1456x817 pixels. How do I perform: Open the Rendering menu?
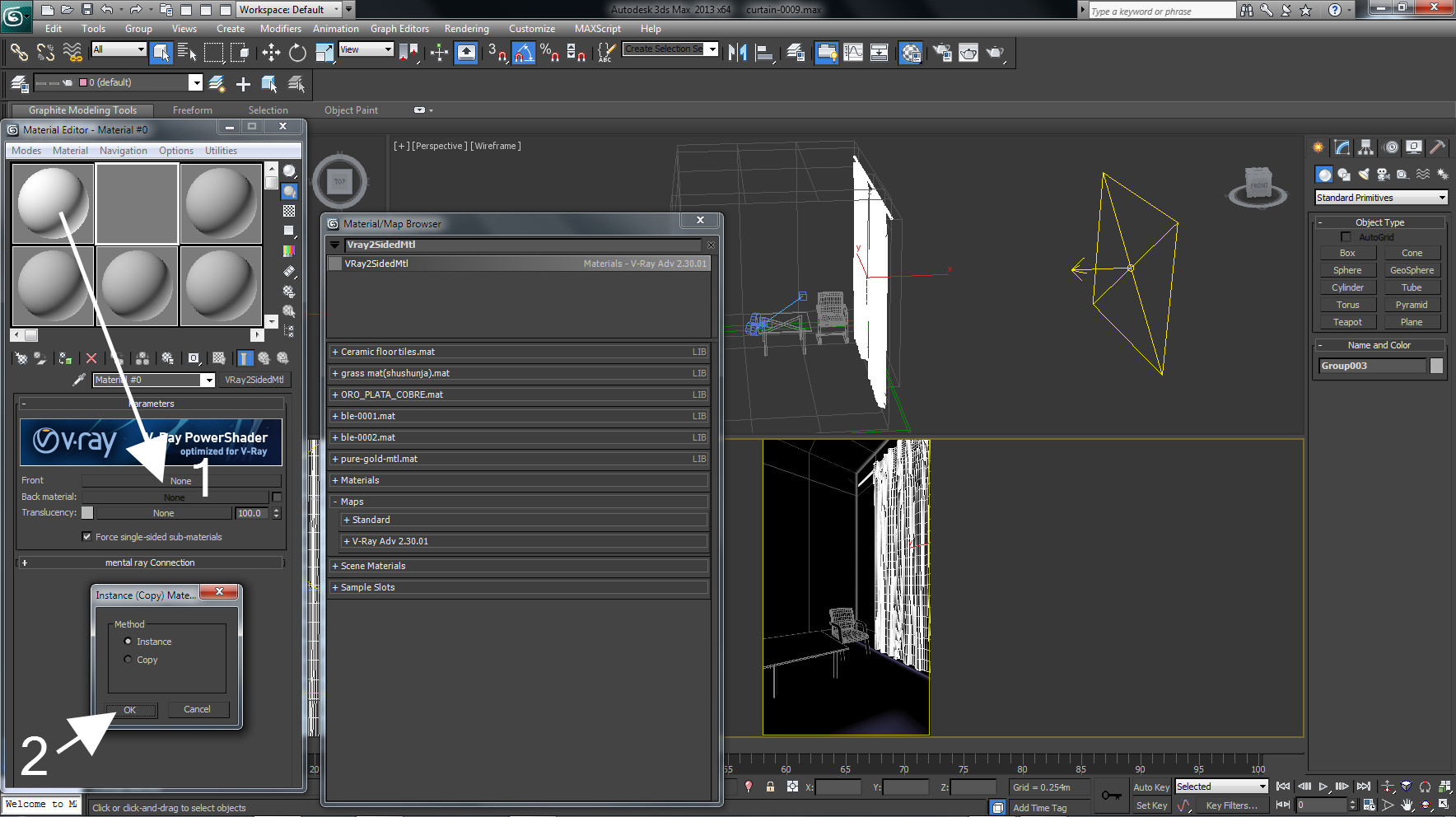[467, 29]
